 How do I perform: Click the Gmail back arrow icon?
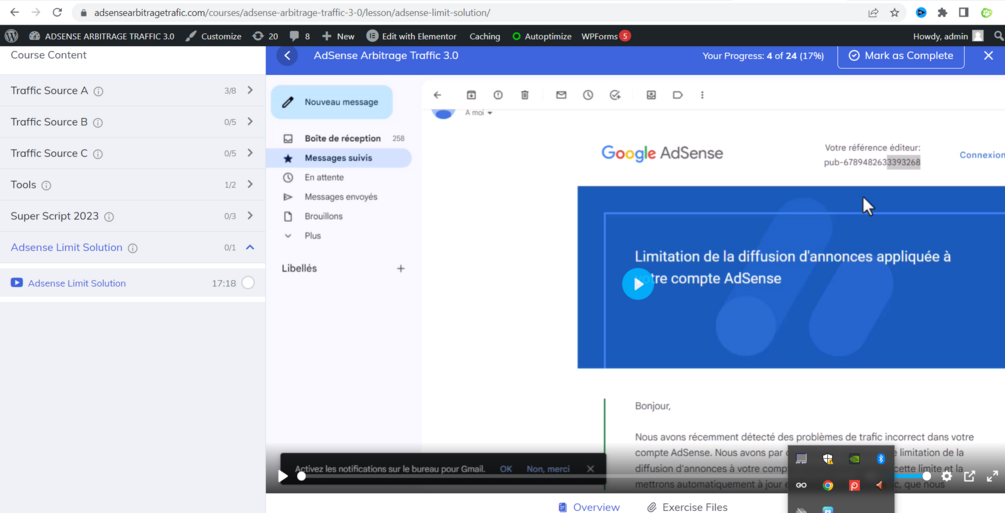438,95
